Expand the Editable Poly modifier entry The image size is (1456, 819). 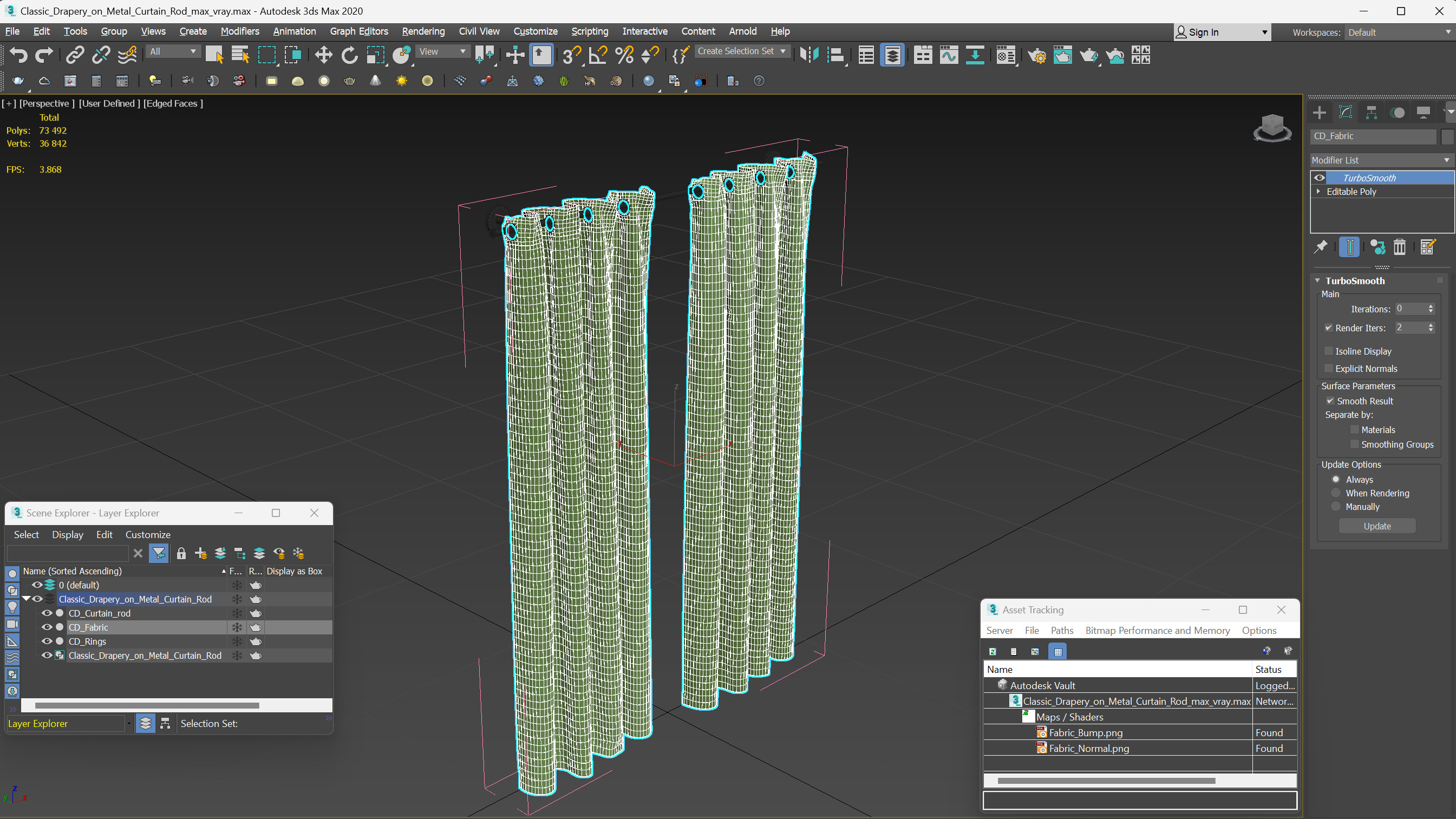tap(1318, 192)
